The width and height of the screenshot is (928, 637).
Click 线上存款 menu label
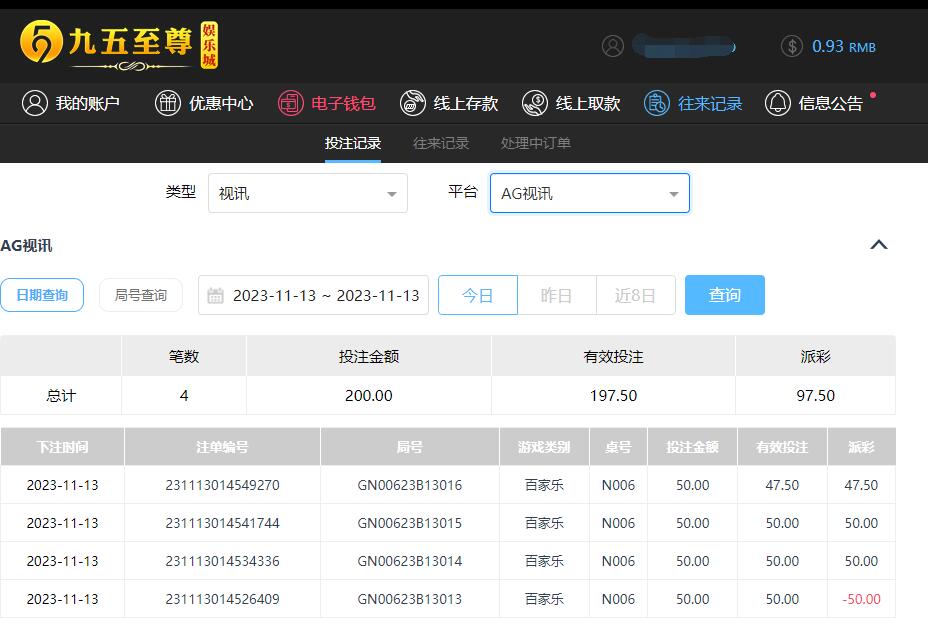[x=466, y=104]
